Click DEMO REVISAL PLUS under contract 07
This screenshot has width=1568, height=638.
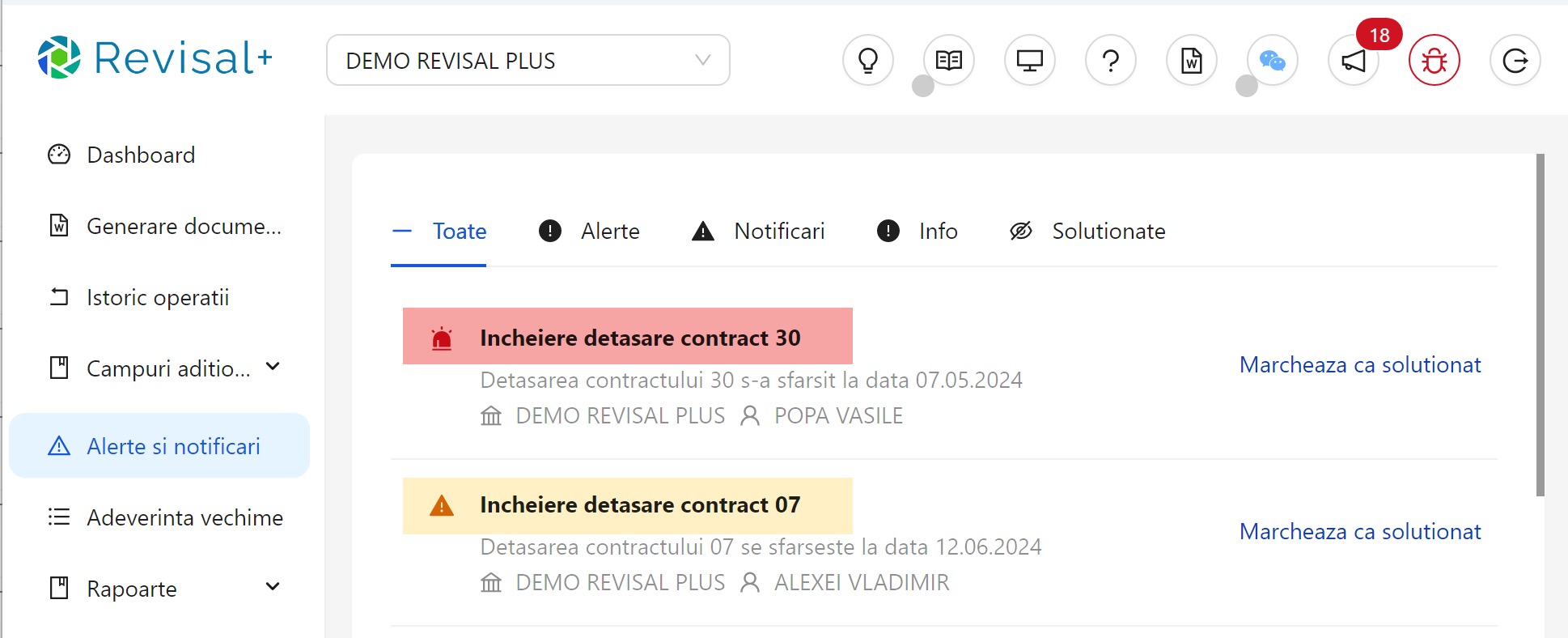[x=621, y=583]
